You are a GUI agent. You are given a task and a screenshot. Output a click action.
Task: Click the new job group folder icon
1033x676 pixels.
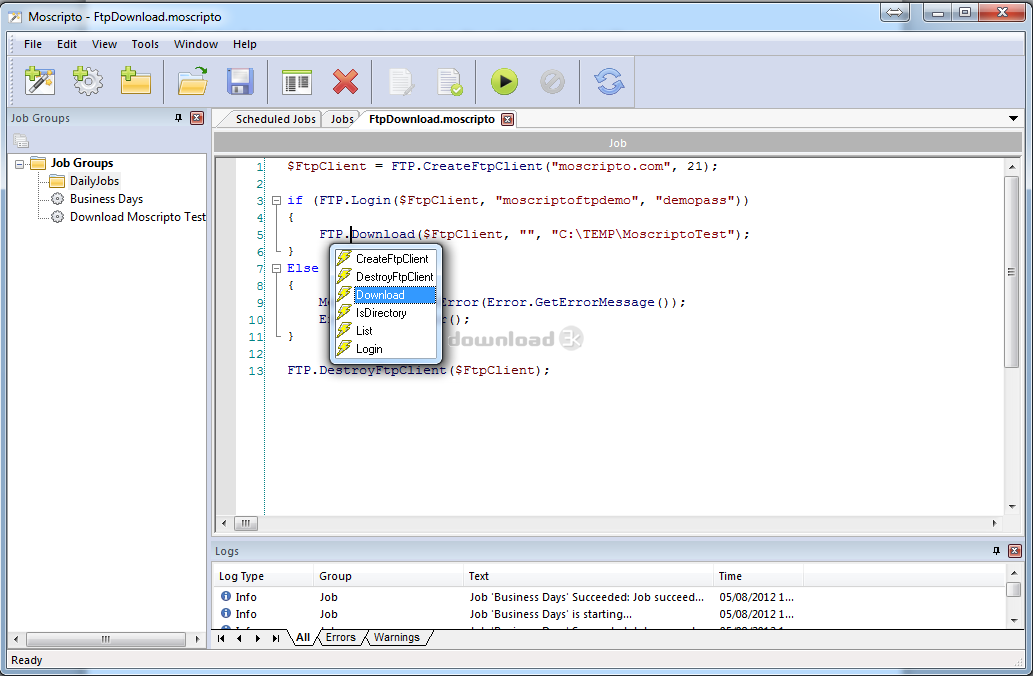[135, 81]
